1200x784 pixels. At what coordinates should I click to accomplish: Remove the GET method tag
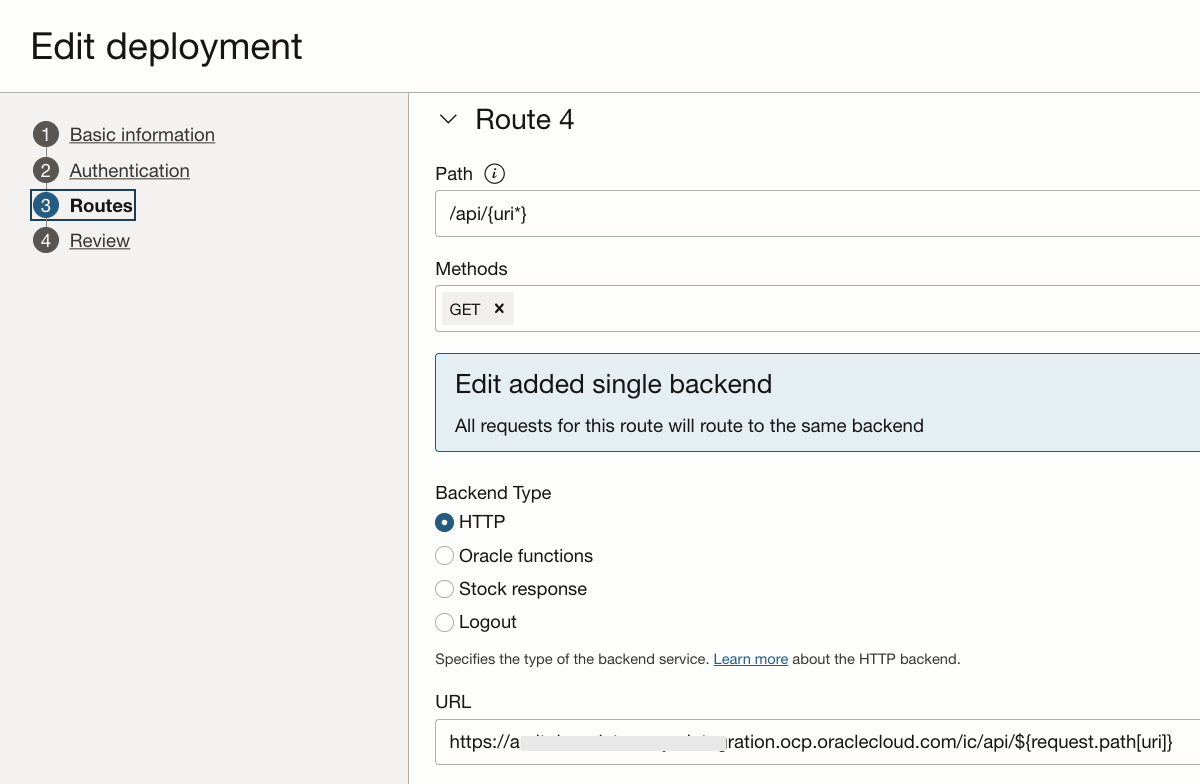pos(499,309)
